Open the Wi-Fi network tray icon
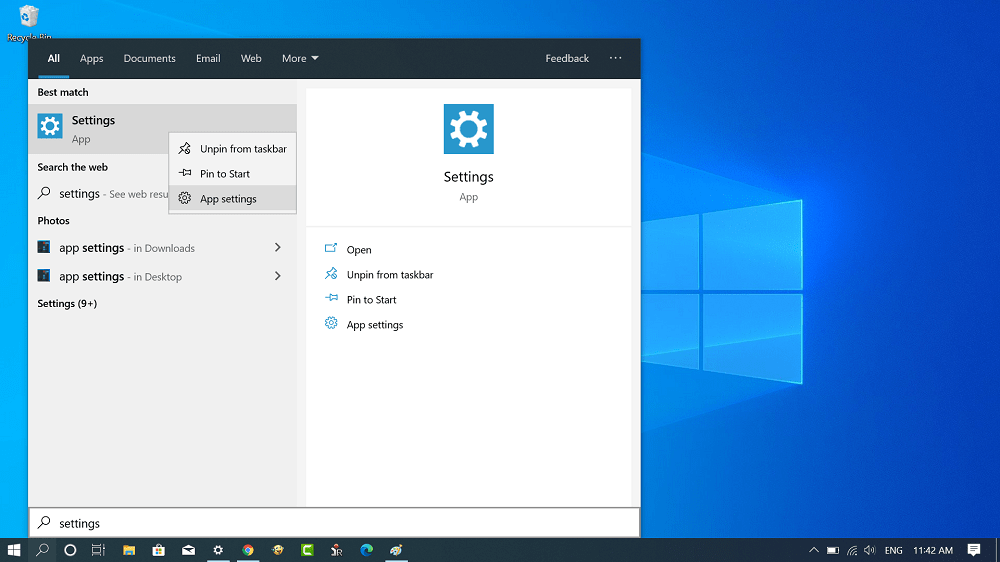 852,550
